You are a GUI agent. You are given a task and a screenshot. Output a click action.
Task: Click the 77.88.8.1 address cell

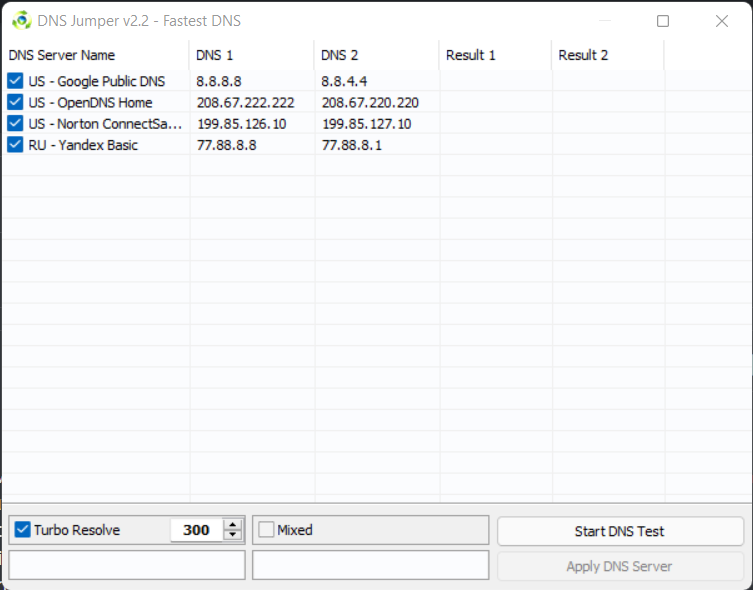(352, 145)
